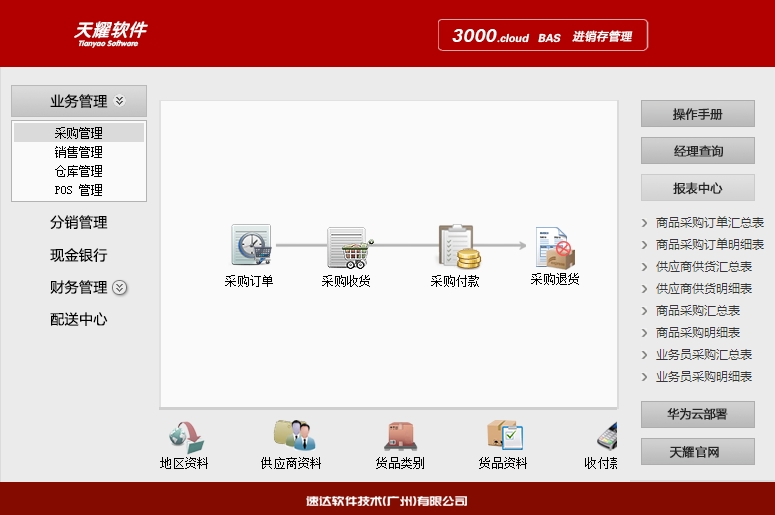Click the 货品资料 label

click(x=503, y=463)
